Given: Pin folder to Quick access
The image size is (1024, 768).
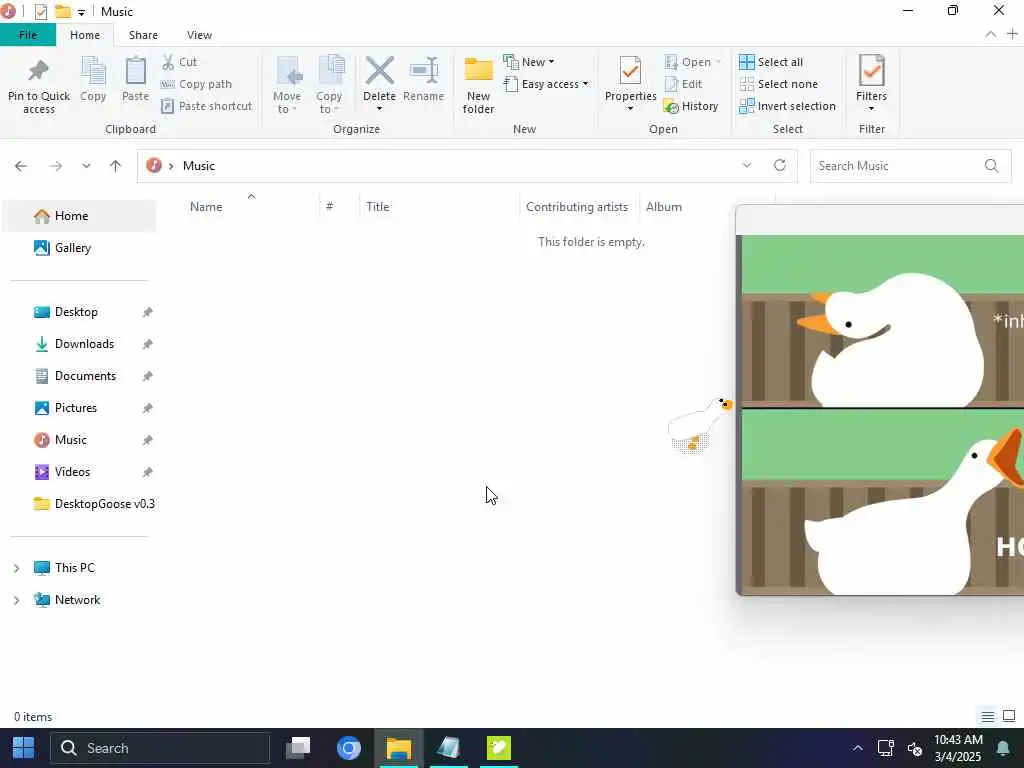Looking at the screenshot, I should coord(39,85).
